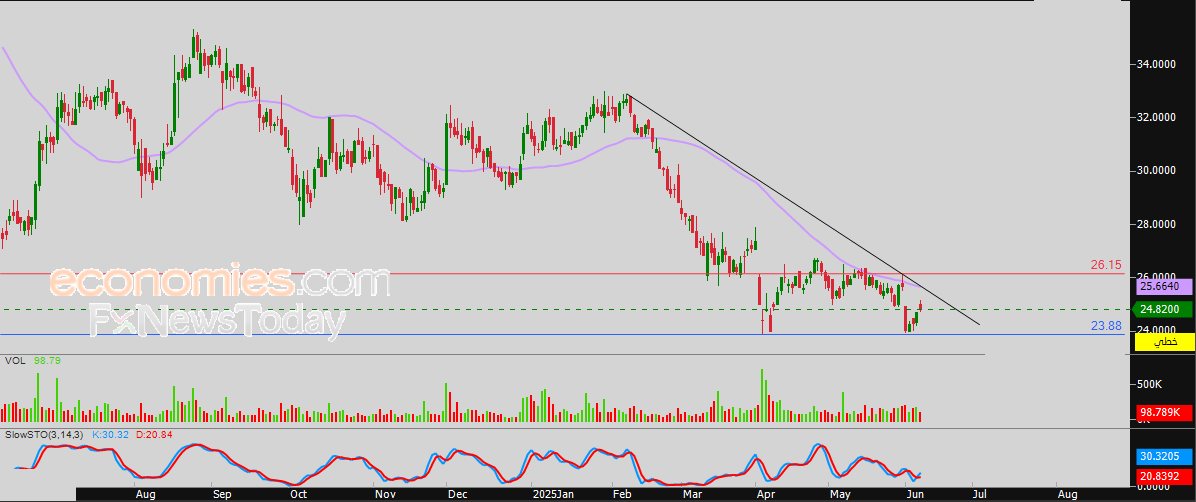Screen dimensions: 1196x502
Task: Select the black descending trendline
Action: (801, 208)
